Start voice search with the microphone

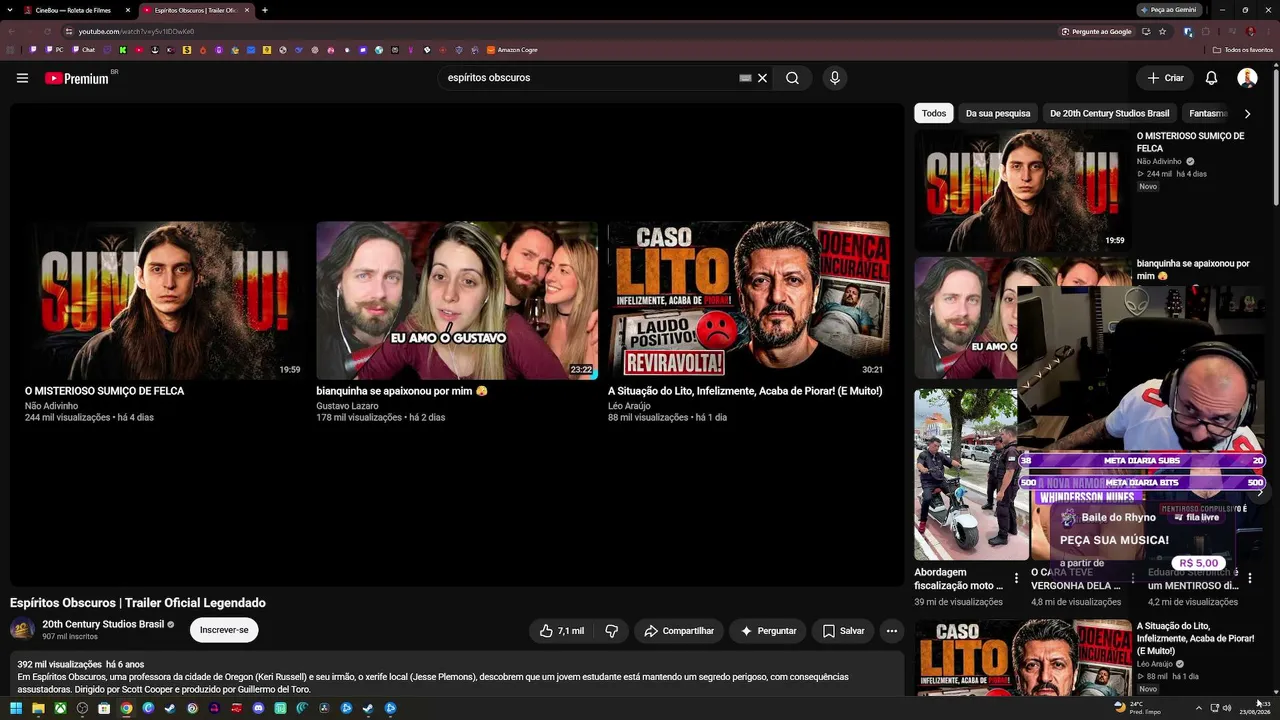click(x=835, y=78)
